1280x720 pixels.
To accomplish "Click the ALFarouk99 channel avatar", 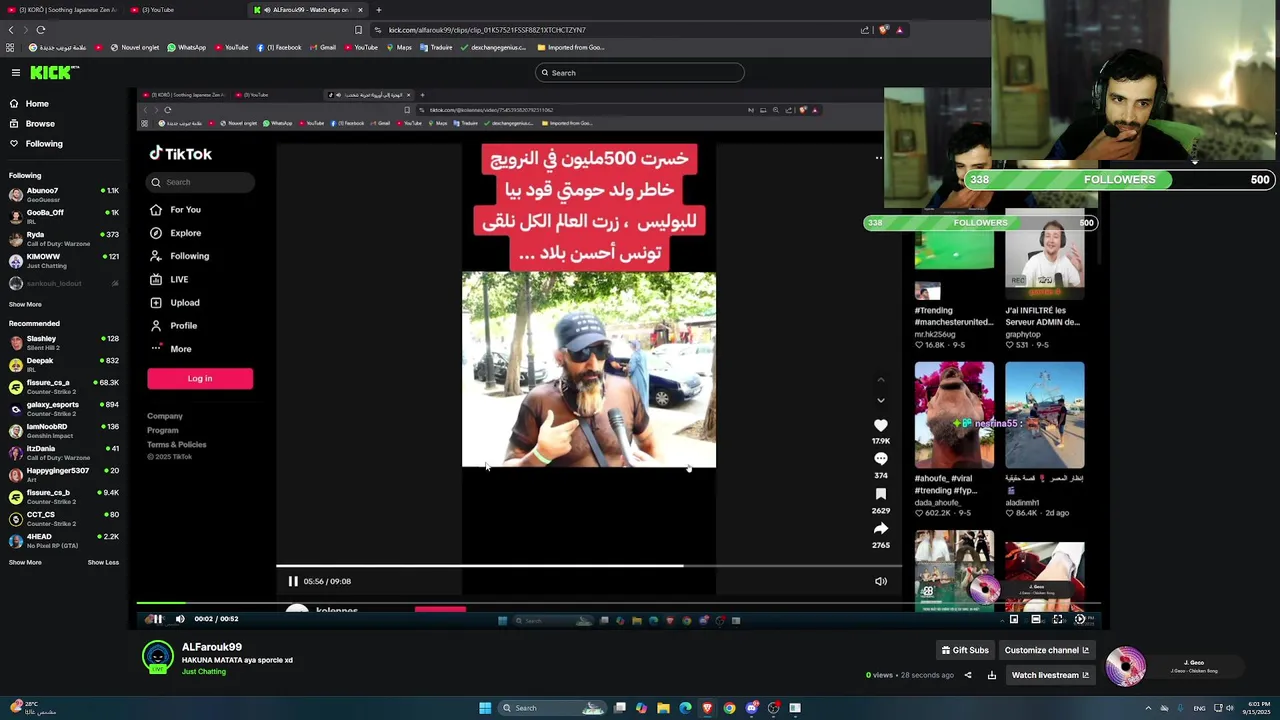I will tap(157, 657).
